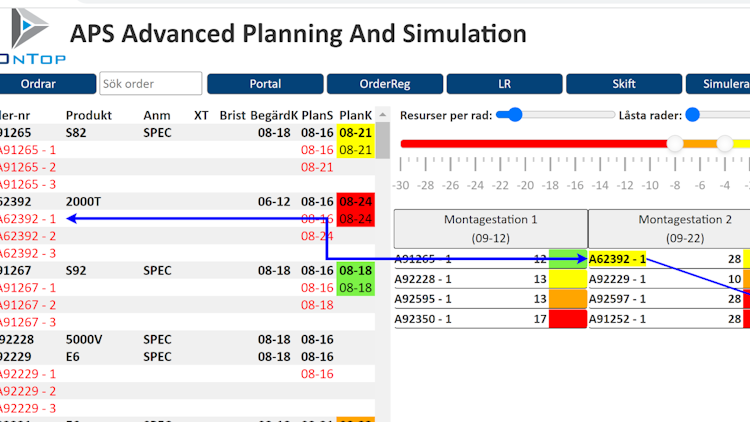The image size is (750, 422).
Task: Click the PlanS column header
Action: 317,115
